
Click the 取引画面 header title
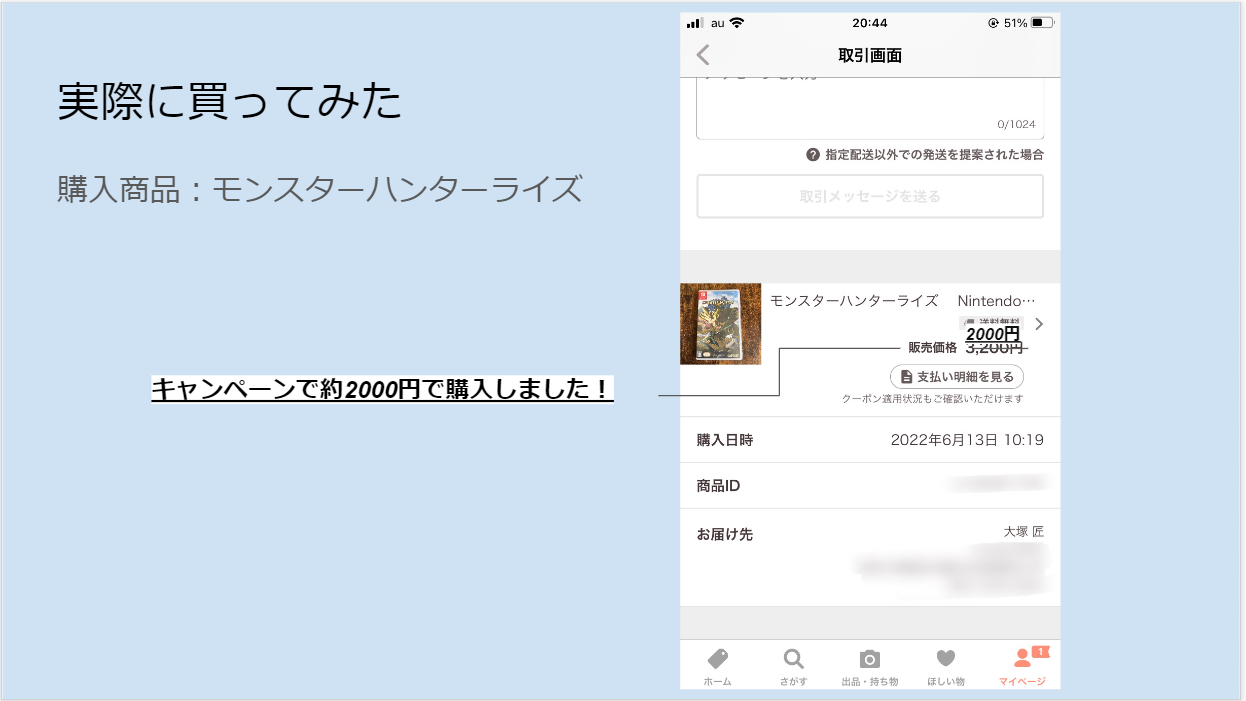[x=870, y=55]
